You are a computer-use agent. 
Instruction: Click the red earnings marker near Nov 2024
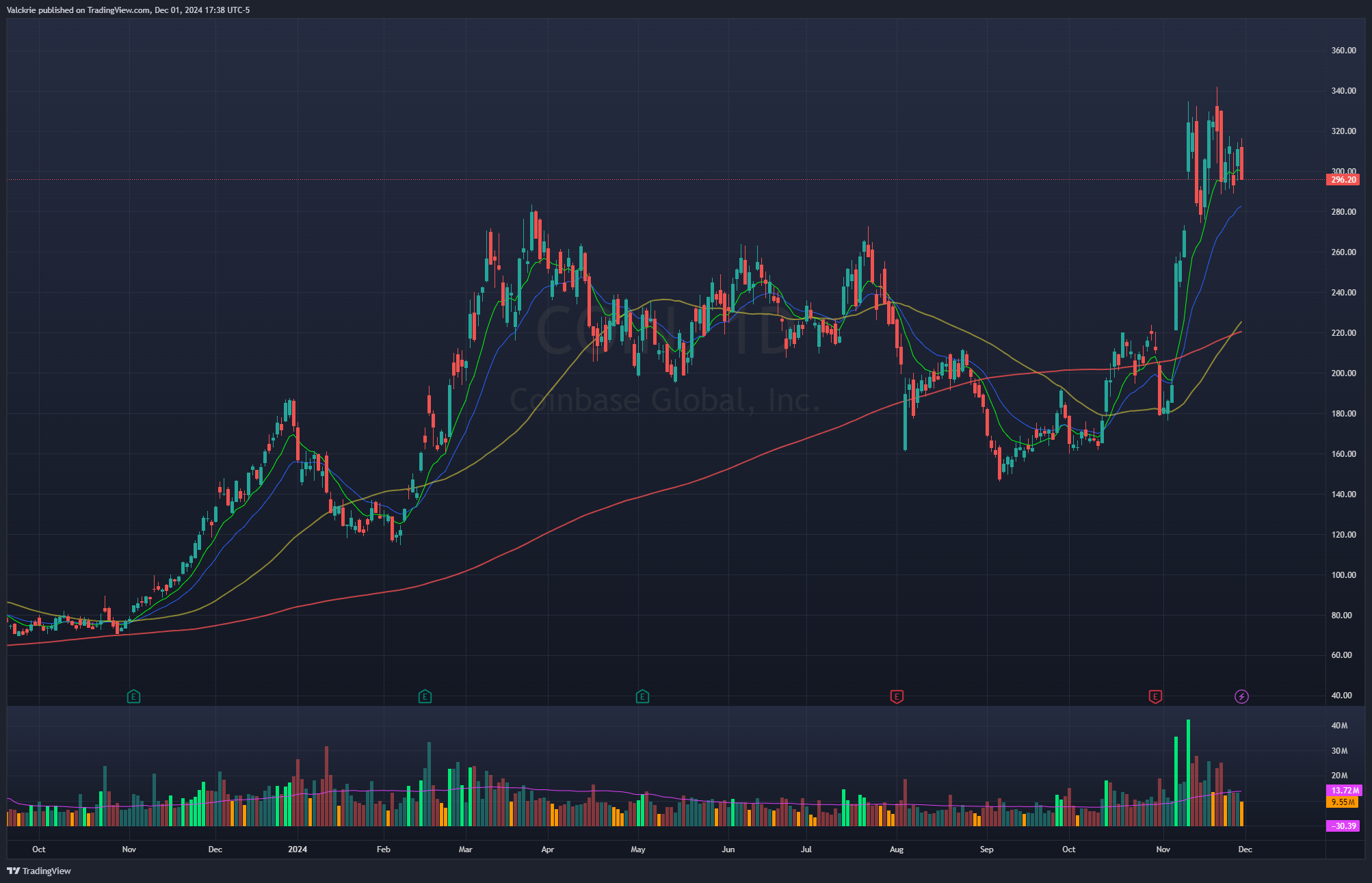pos(1155,697)
